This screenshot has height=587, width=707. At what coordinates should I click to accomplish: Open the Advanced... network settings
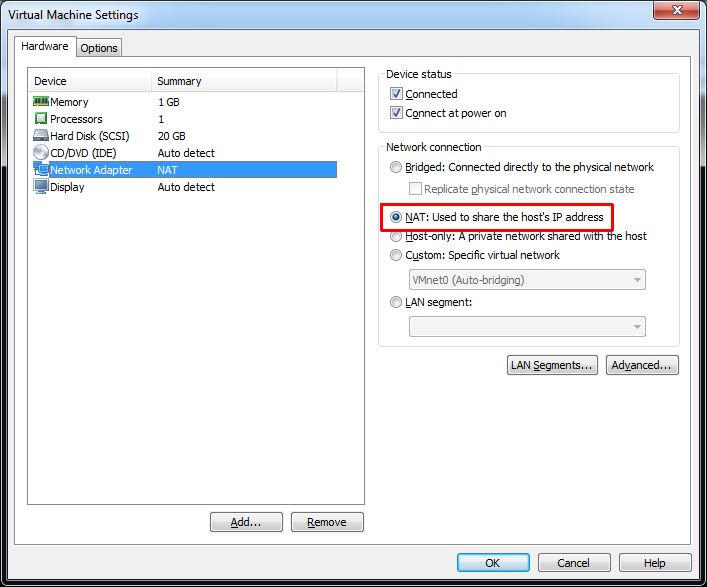642,365
